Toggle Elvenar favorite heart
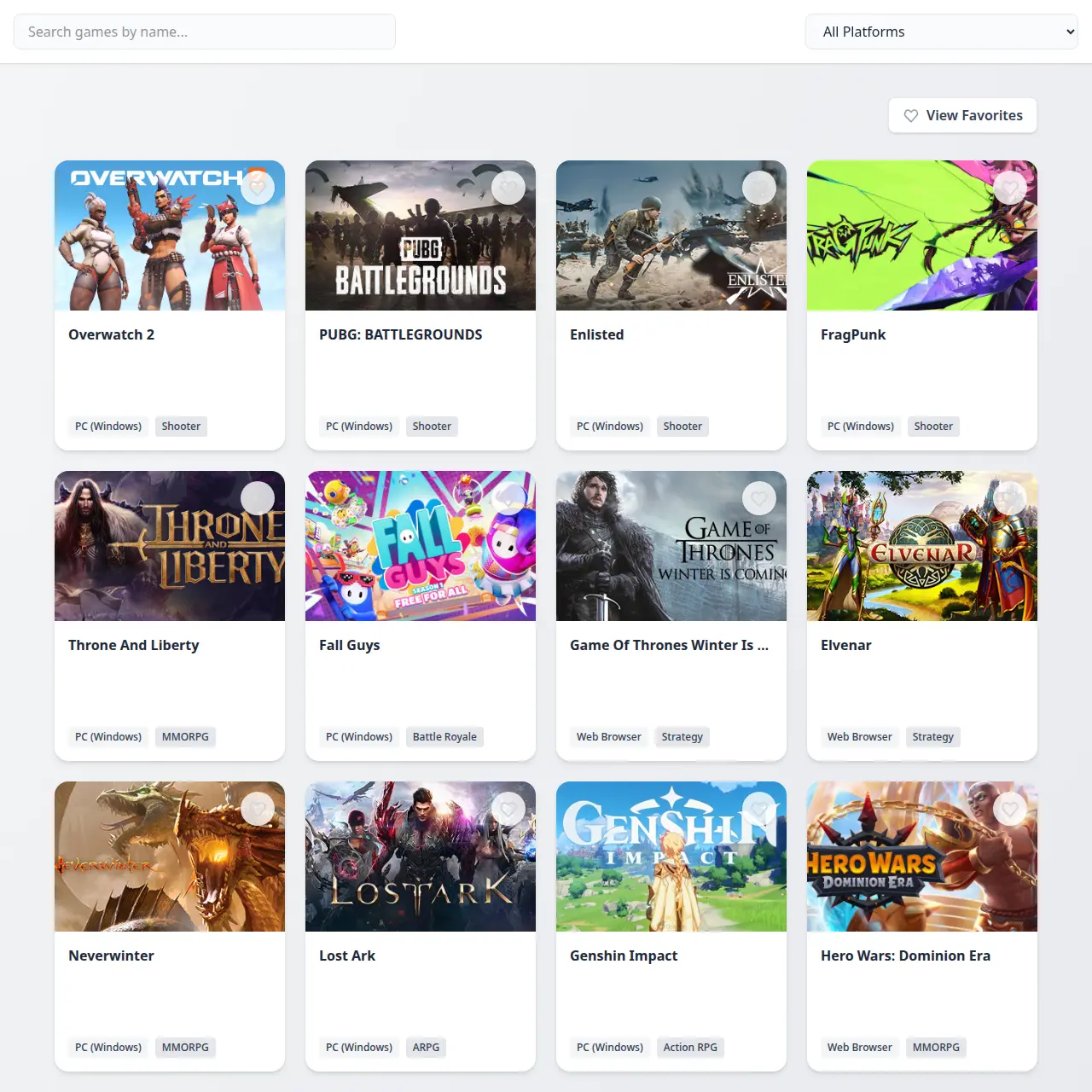The height and width of the screenshot is (1092, 1092). click(x=1009, y=498)
